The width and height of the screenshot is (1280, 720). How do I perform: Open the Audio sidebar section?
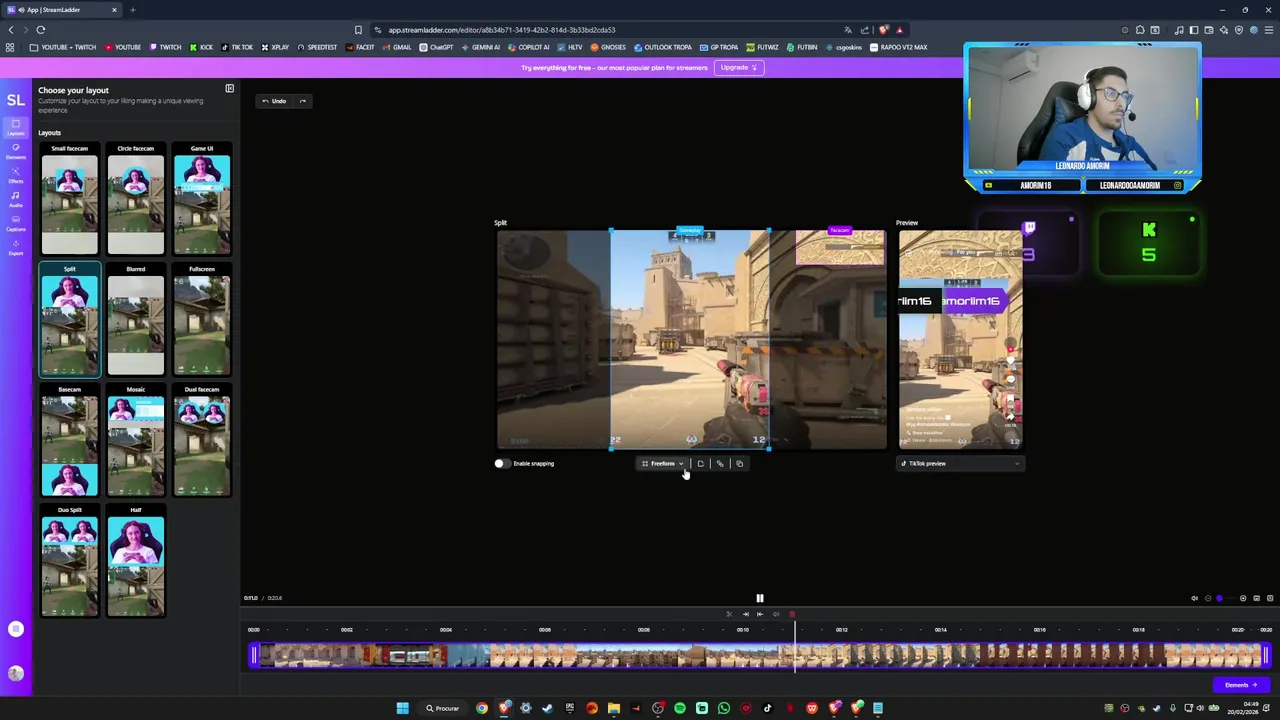(x=16, y=199)
